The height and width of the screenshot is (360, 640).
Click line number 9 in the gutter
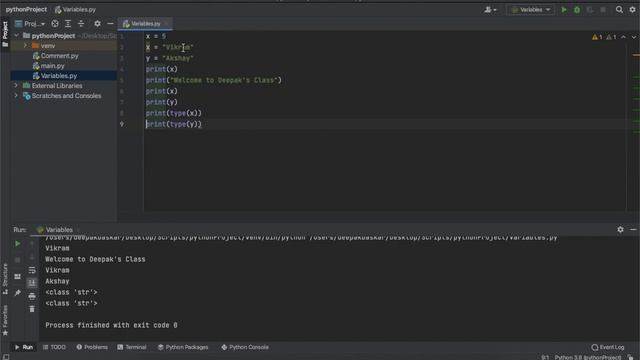click(122, 124)
